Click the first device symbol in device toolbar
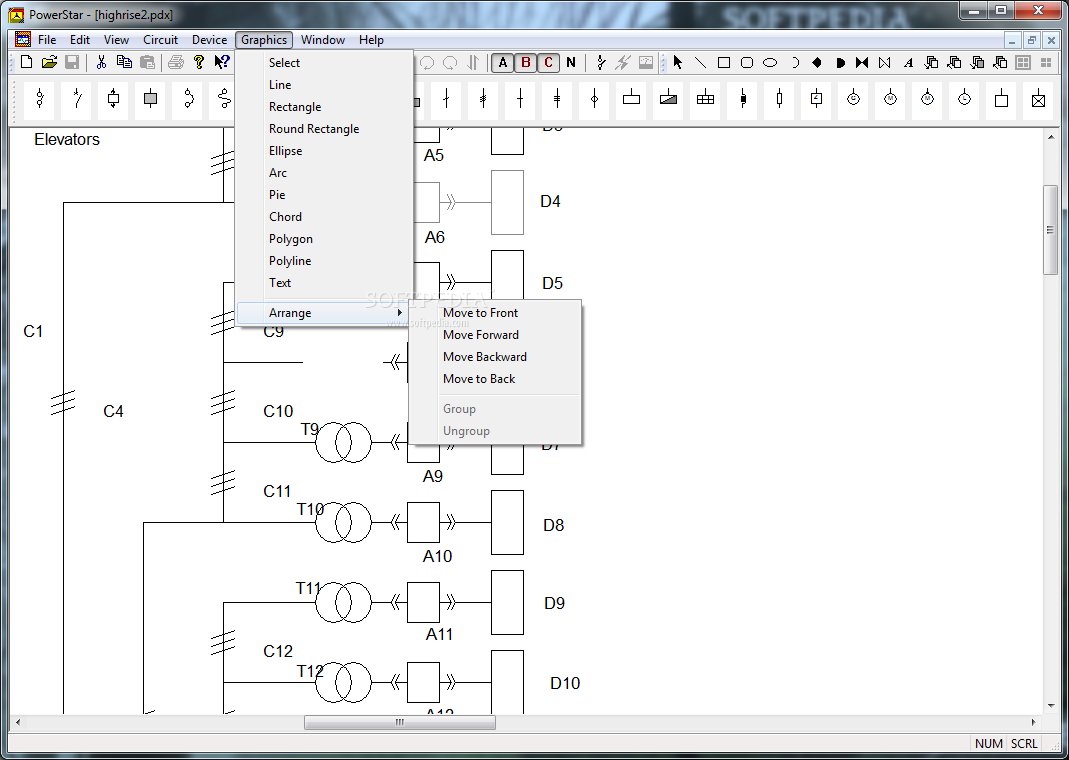Screen dimensions: 1069x760 (x=40, y=100)
